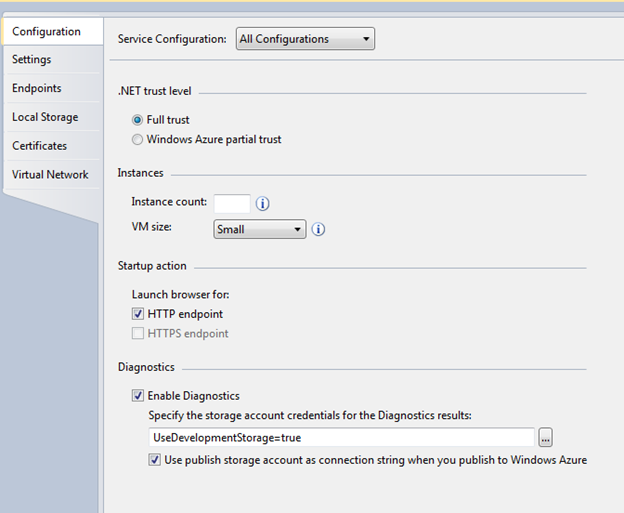Toggle the HTTP endpoint checkbox
This screenshot has width=624, height=513.
pos(138,314)
